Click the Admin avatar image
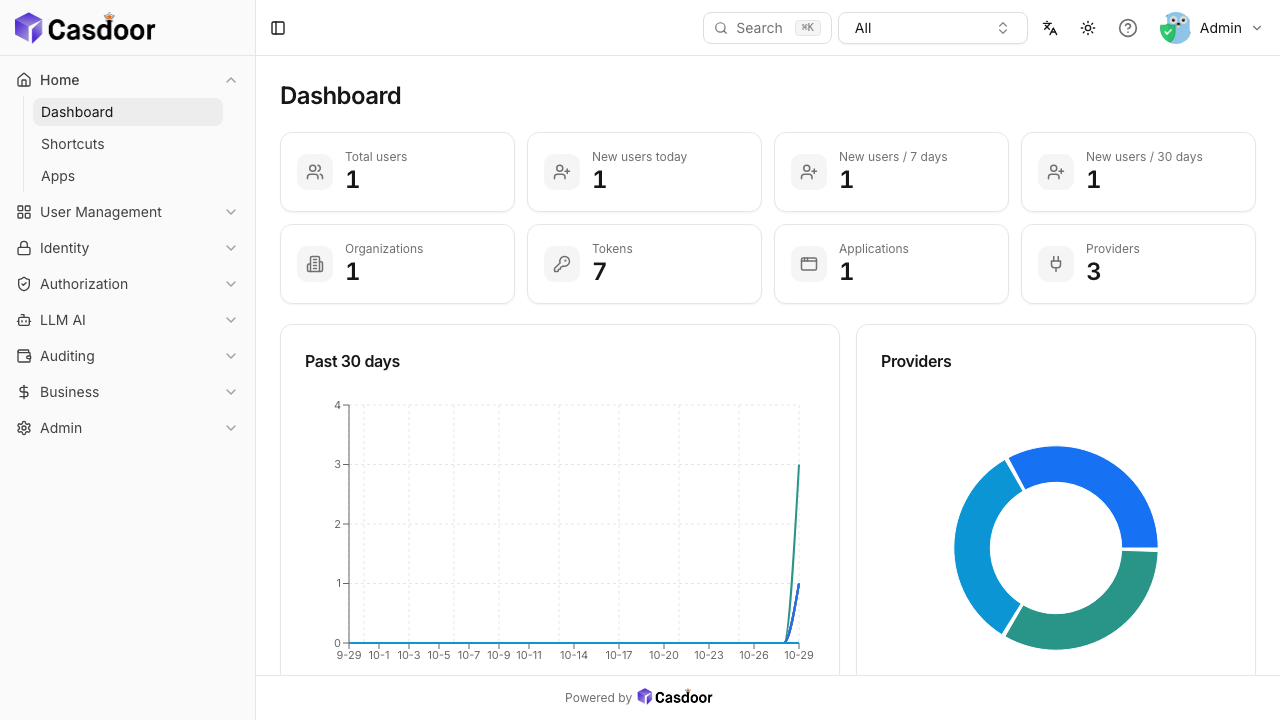Screen dimensions: 1280x720 coord(1175,28)
